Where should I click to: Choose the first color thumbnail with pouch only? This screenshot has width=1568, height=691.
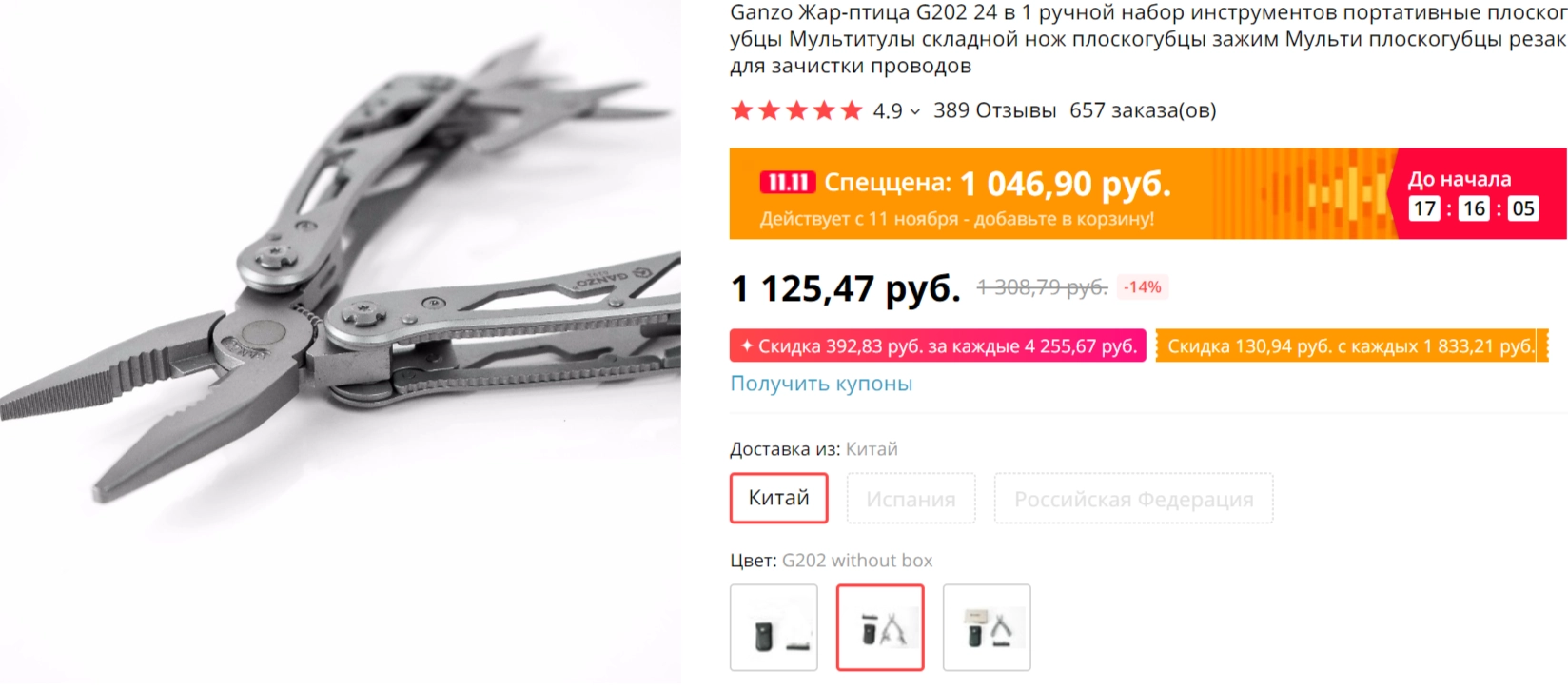[774, 627]
